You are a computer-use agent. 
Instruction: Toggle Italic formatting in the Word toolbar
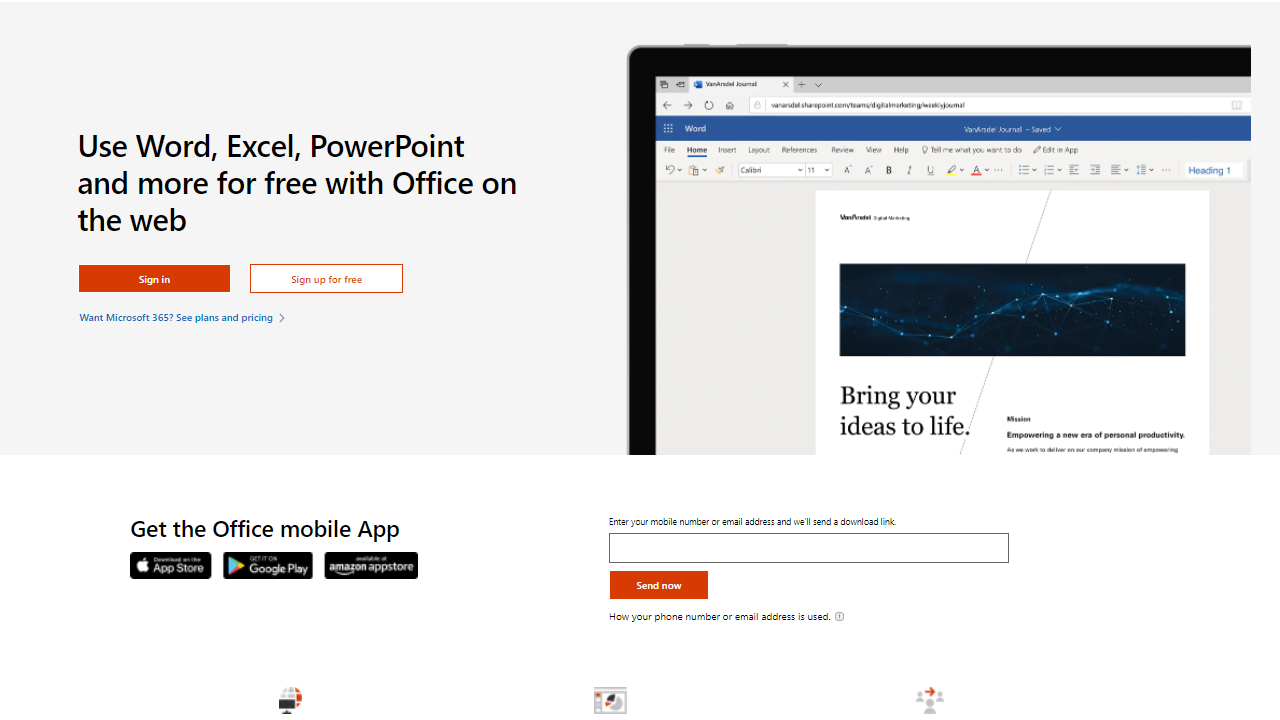[909, 170]
